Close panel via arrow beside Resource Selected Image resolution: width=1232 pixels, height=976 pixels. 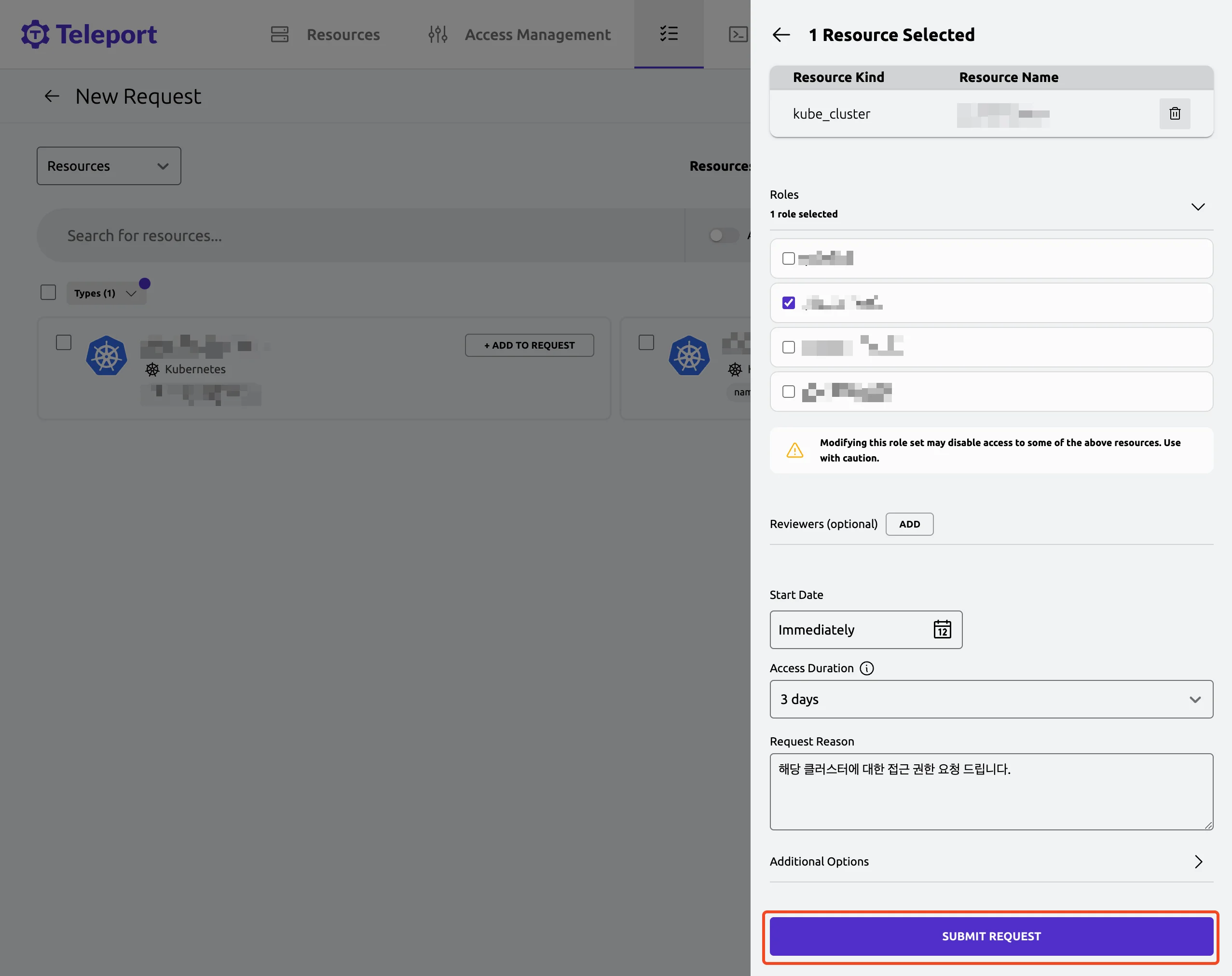[781, 35]
